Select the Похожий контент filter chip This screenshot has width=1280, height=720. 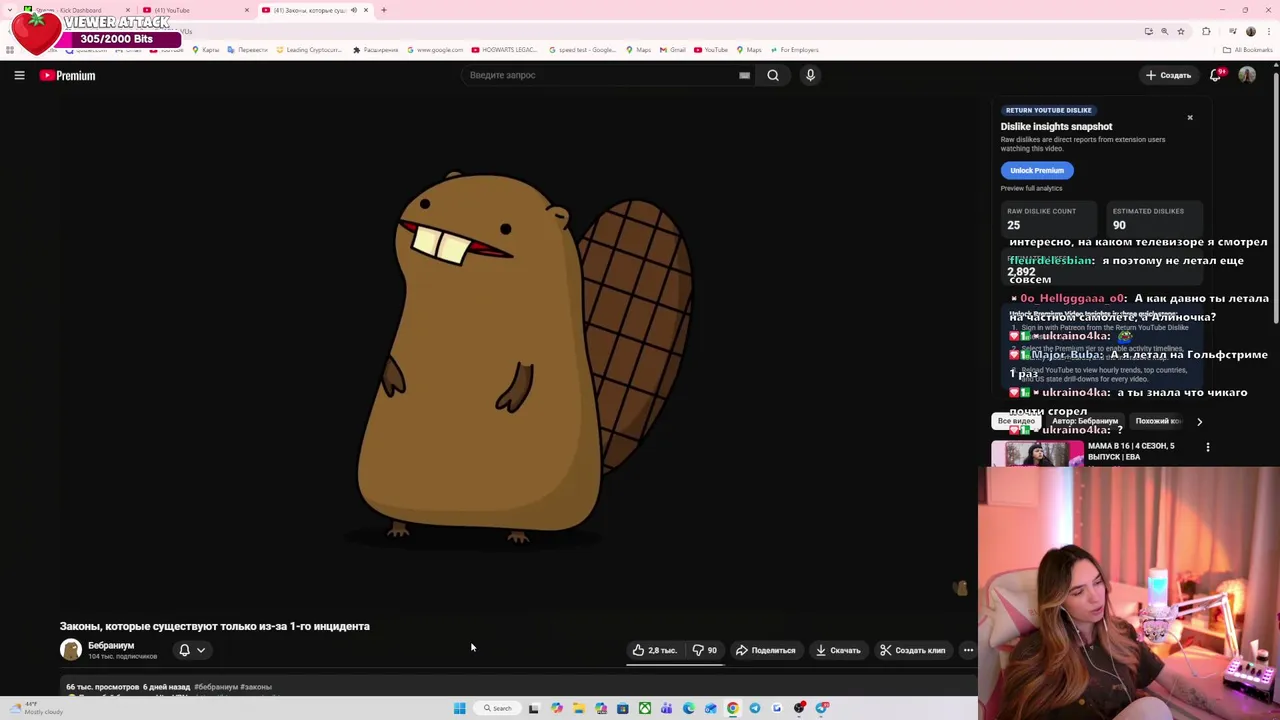pos(1158,421)
